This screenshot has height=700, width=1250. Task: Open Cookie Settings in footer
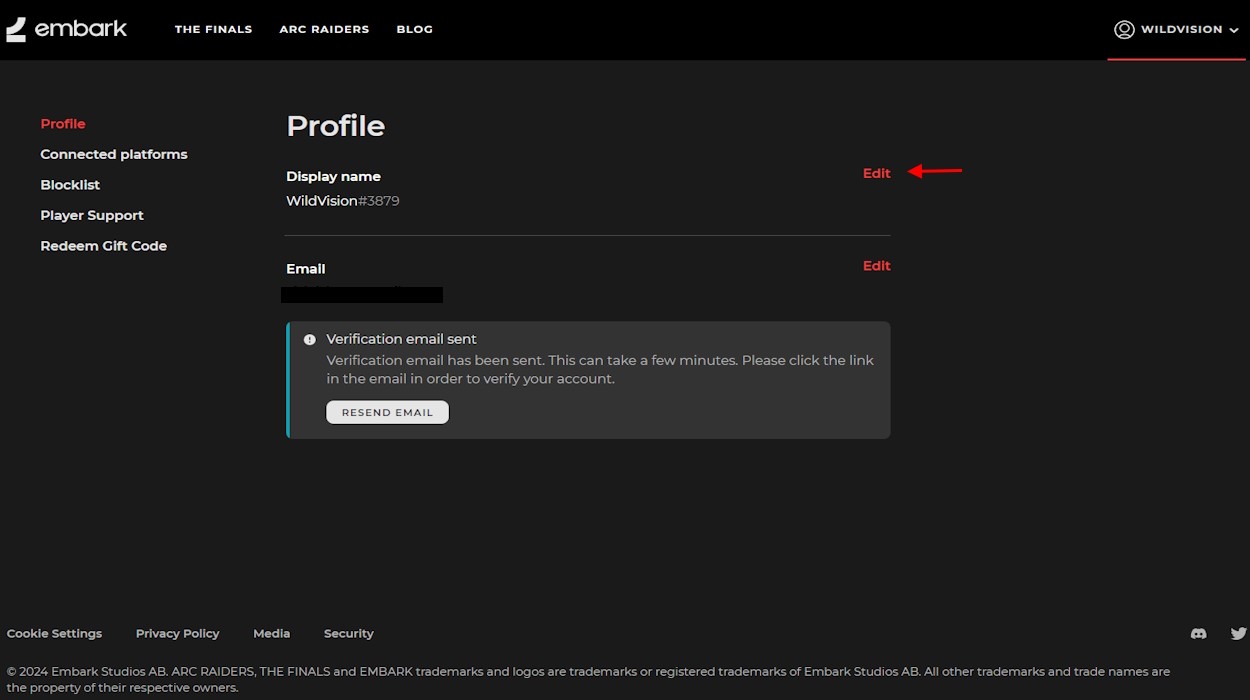pos(54,633)
